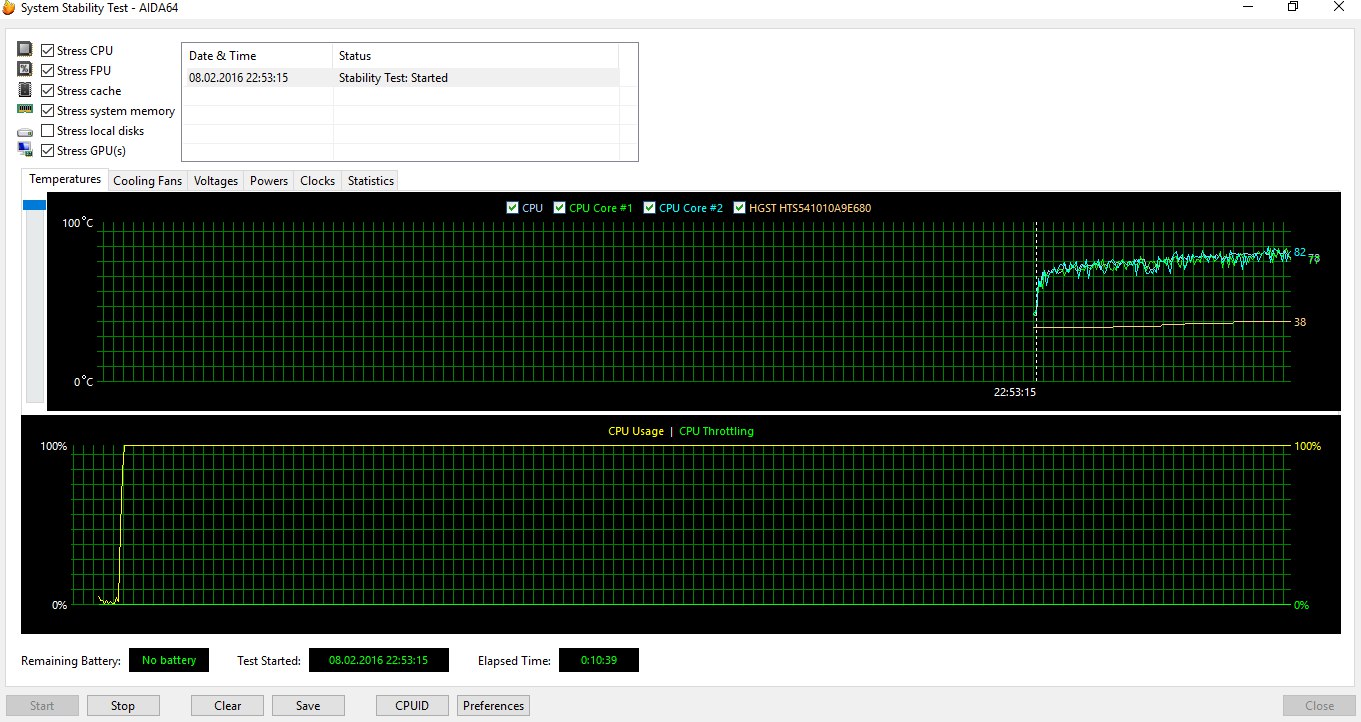Screen dimensions: 1361x722
Task: Click the 22:53:15 time marker on temperature graph
Action: pyautogui.click(x=1014, y=392)
